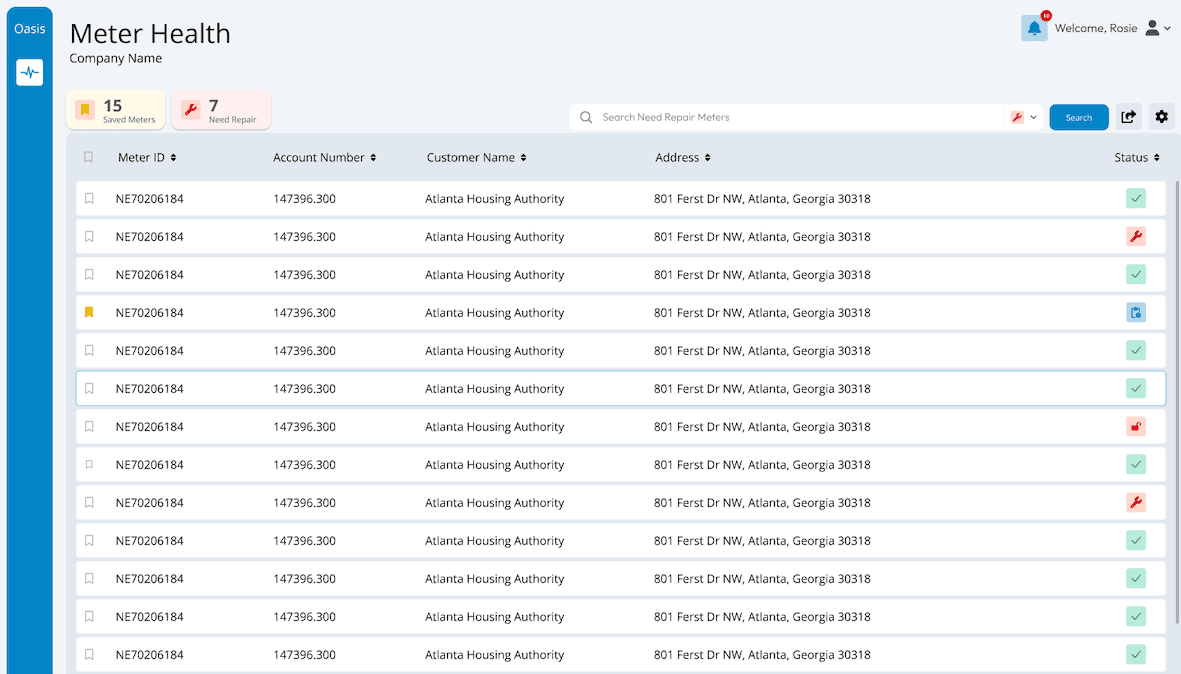Unsave the yellow bookmarked meter row
Screen dimensions: 1181x674
(x=89, y=313)
